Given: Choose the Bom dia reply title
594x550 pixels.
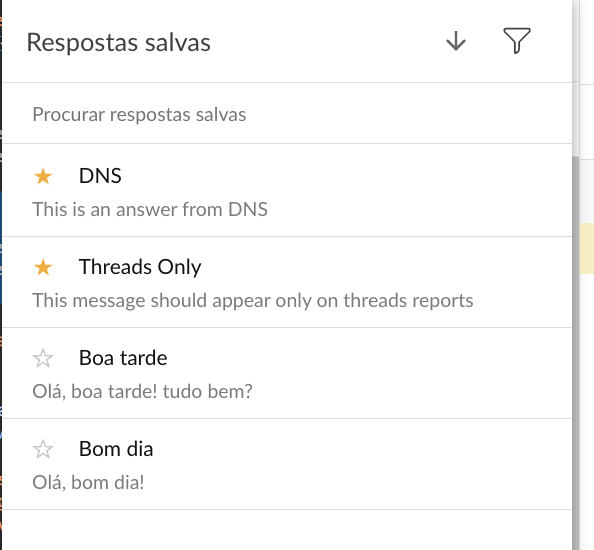Looking at the screenshot, I should point(116,448).
